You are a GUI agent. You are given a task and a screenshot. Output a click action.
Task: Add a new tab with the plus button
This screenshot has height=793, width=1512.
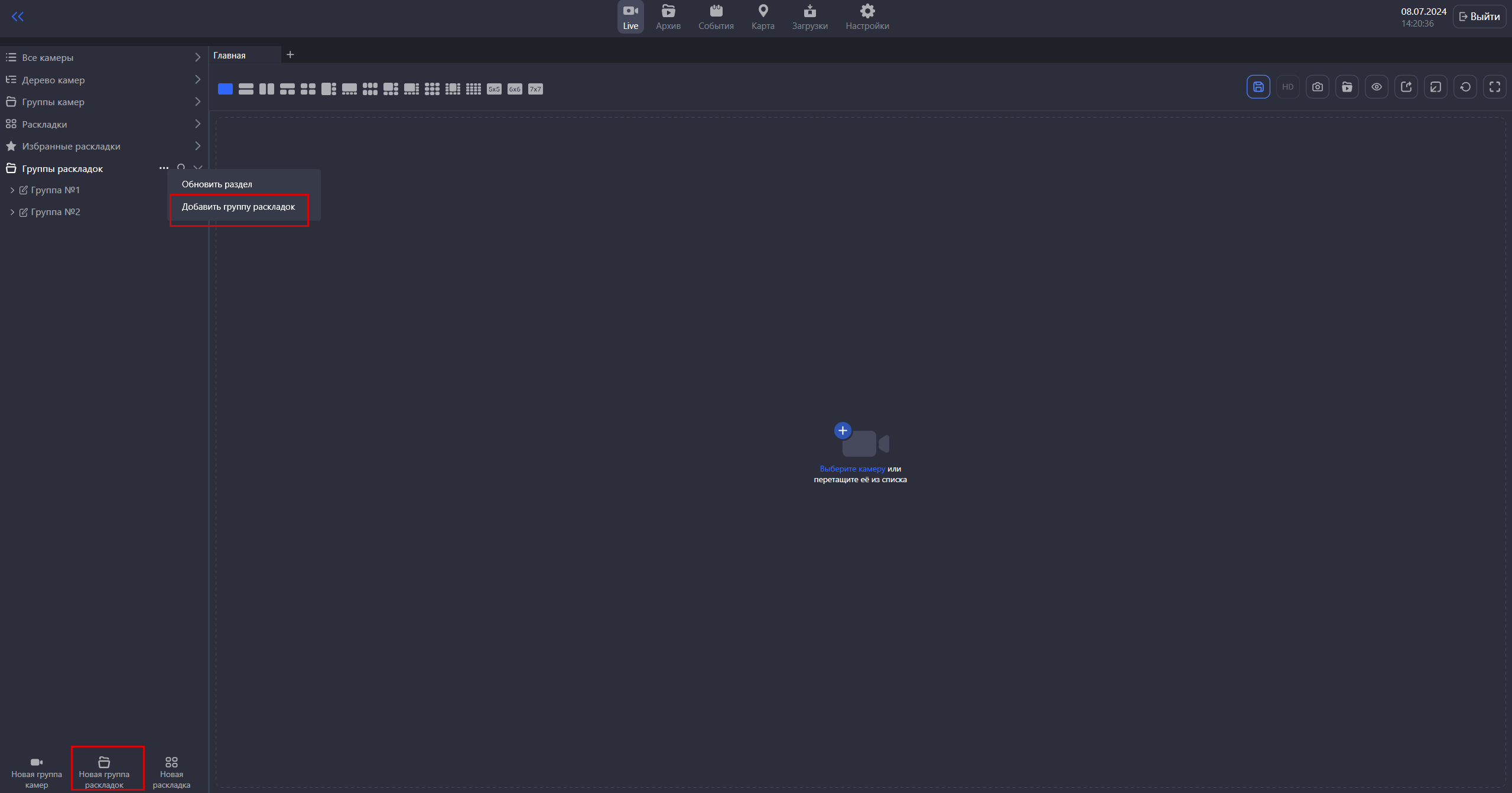(x=290, y=55)
